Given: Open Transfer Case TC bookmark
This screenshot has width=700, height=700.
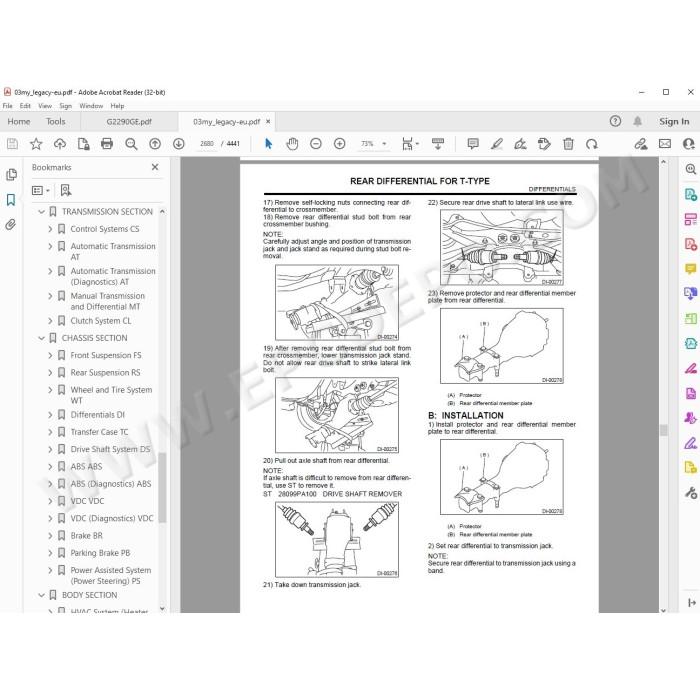Looking at the screenshot, I should (x=99, y=432).
